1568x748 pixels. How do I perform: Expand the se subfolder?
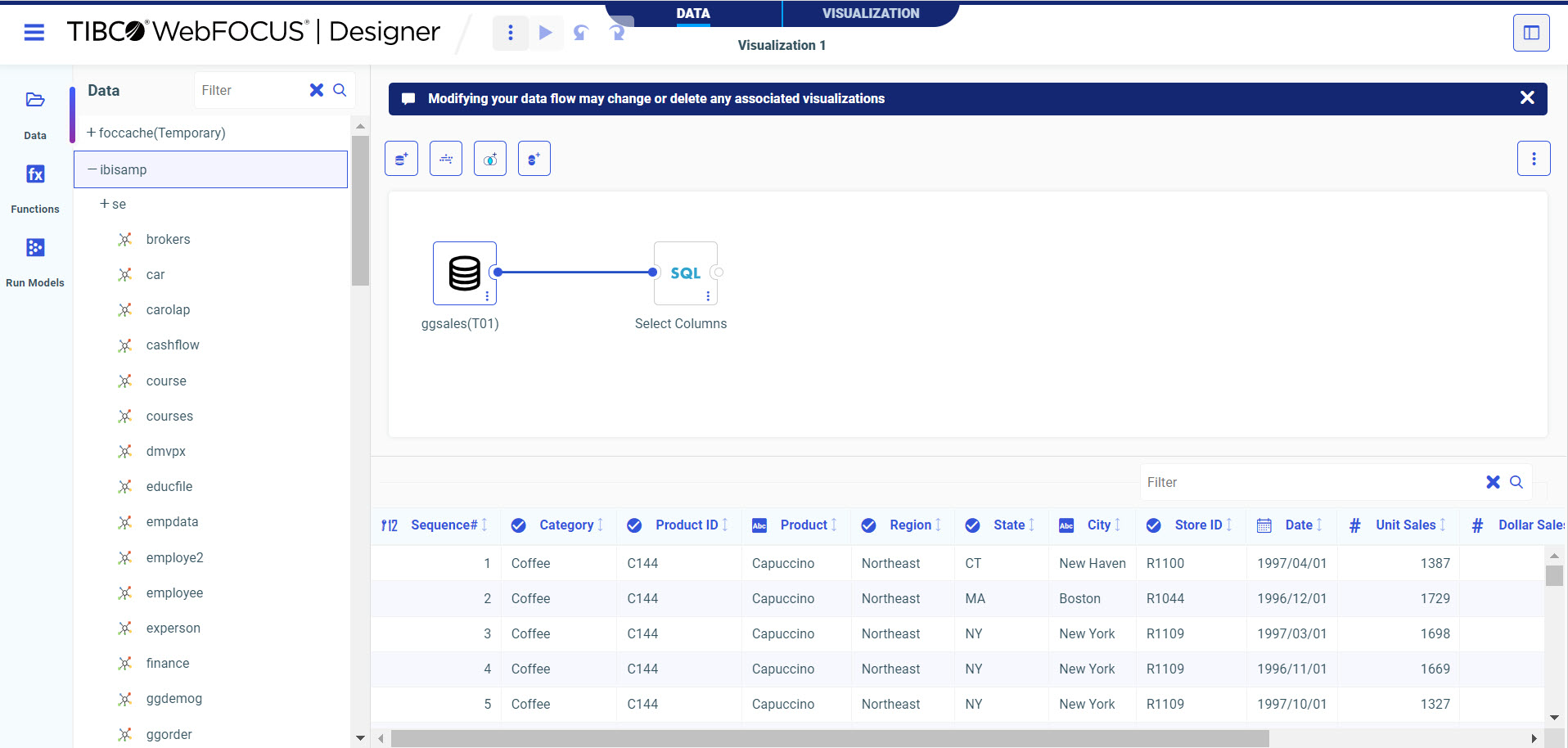click(105, 204)
